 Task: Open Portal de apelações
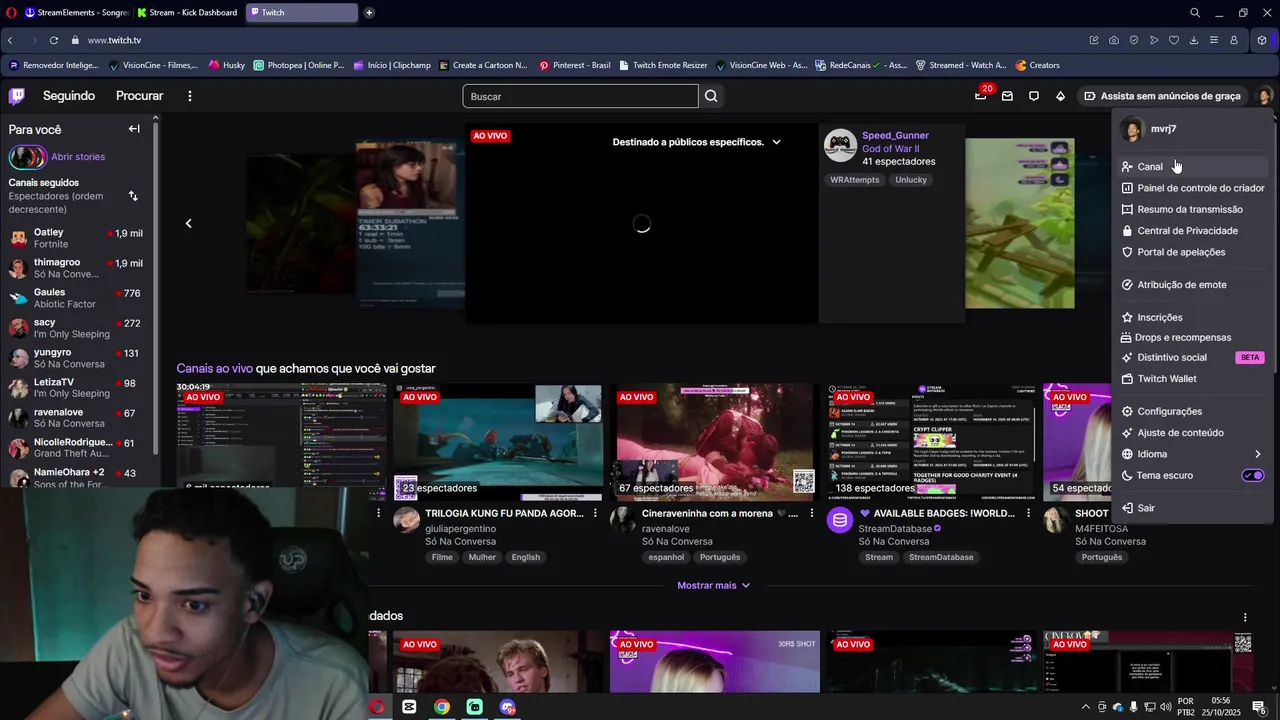tap(1193, 252)
